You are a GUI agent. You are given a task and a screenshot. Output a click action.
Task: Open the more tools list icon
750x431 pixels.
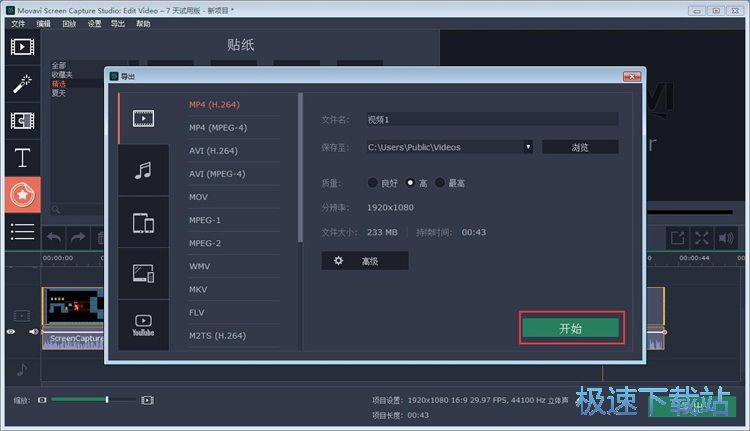(22, 232)
